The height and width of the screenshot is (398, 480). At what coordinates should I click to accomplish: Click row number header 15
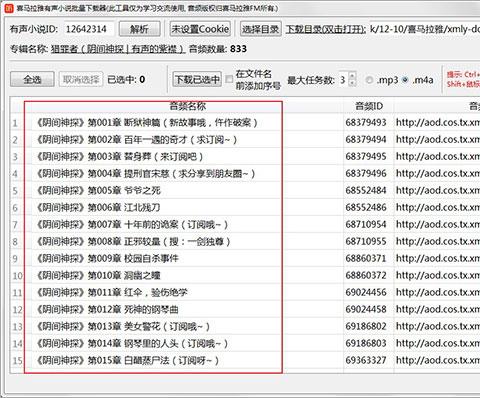coord(17,361)
